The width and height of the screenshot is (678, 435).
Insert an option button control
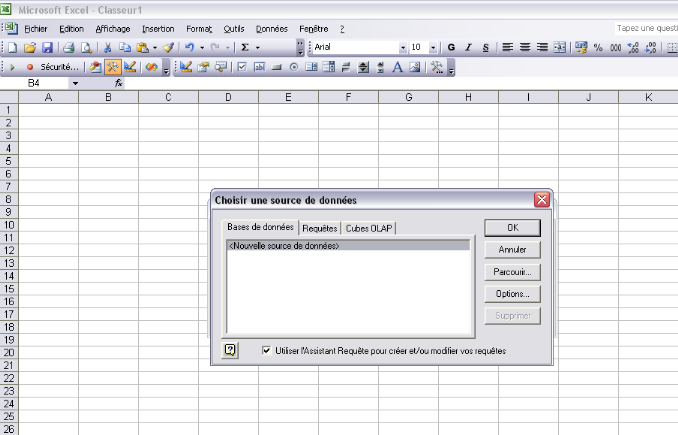click(x=294, y=67)
